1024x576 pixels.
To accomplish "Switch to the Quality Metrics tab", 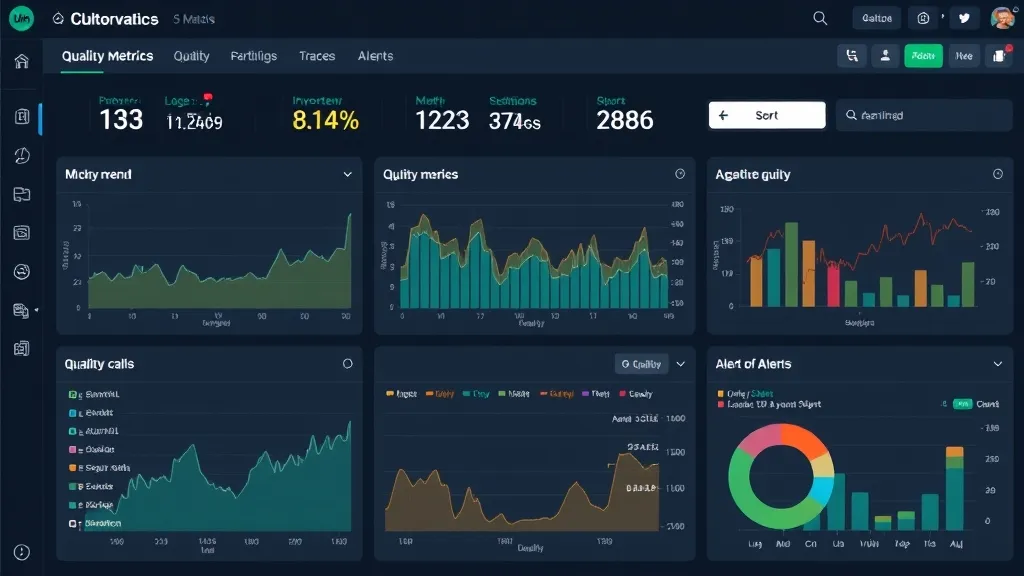I will [107, 56].
